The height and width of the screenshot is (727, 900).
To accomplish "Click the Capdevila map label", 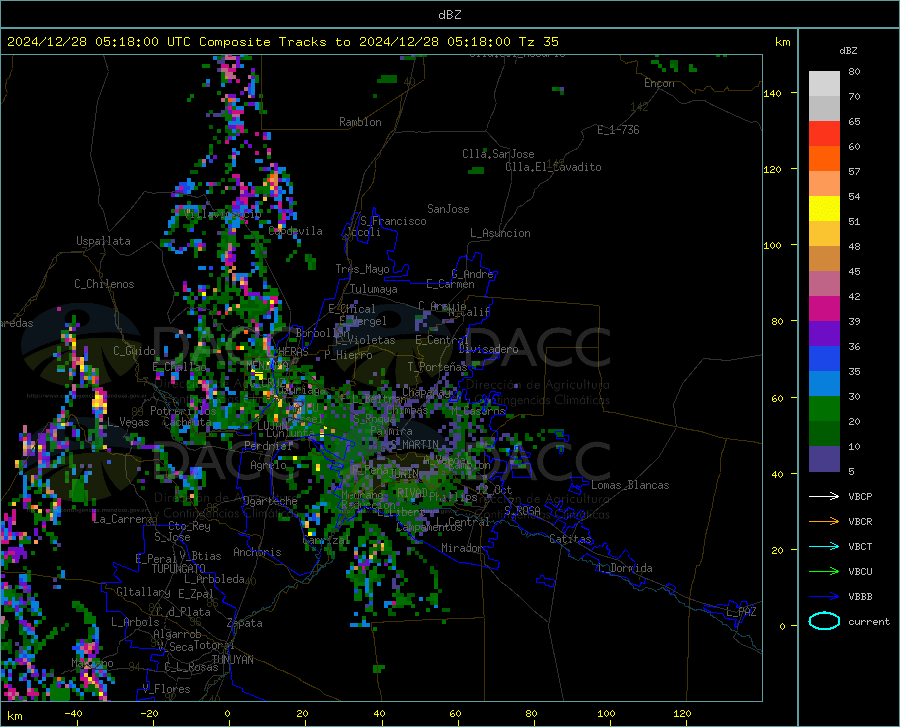I will click(295, 231).
